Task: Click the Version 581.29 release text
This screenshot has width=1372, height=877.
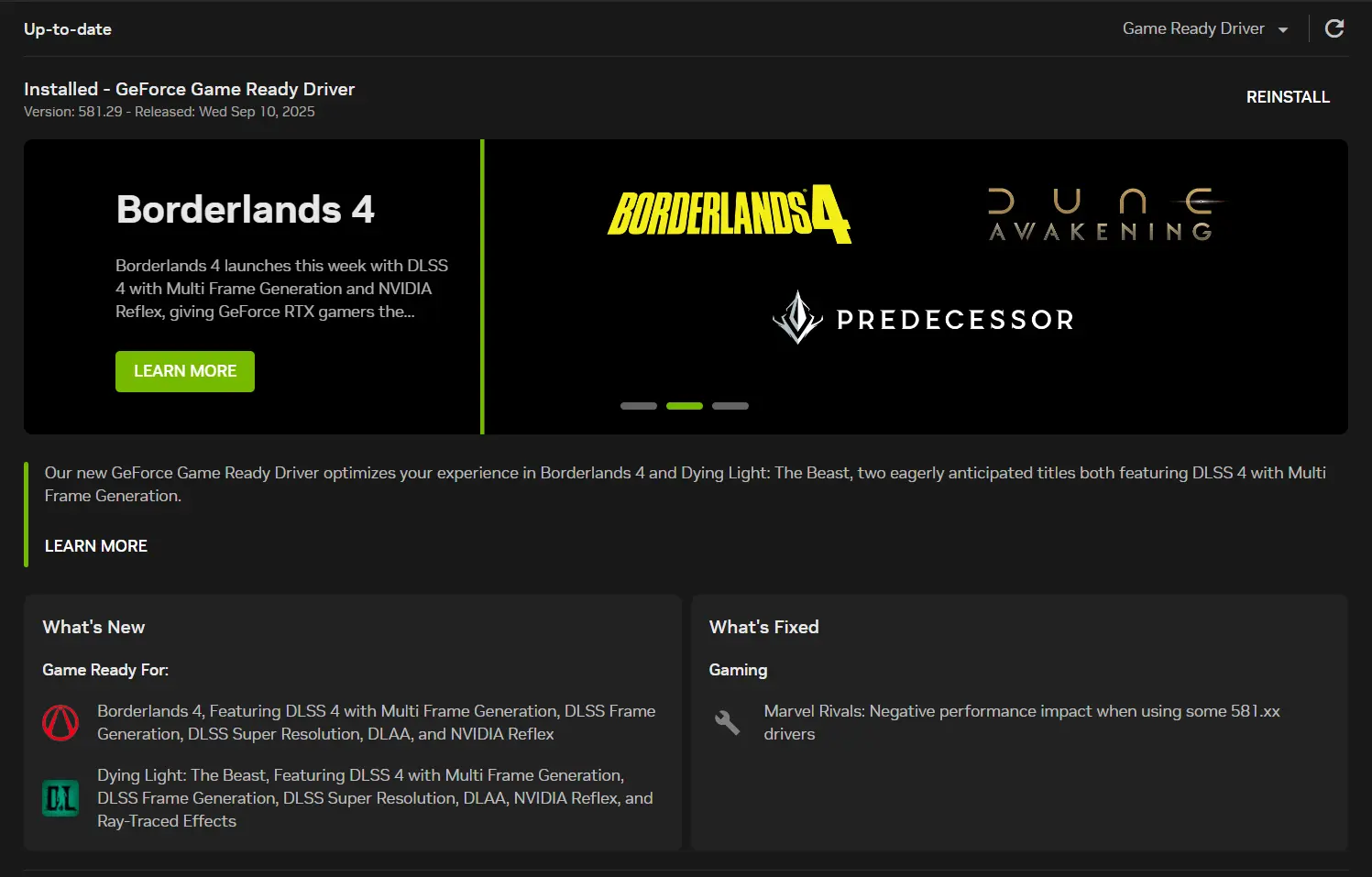Action: pyautogui.click(x=170, y=112)
